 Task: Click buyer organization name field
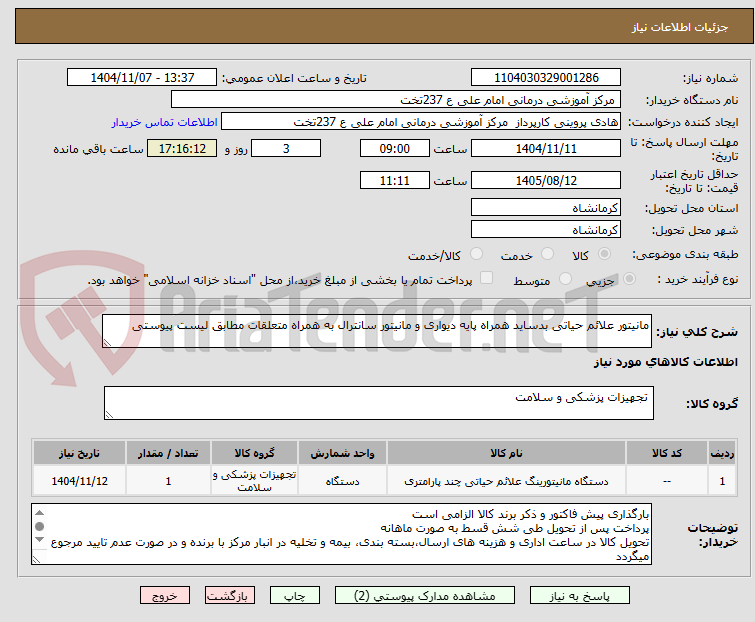coord(396,100)
